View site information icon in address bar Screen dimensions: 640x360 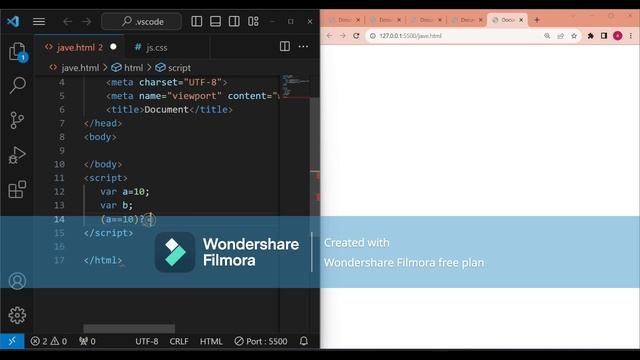pyautogui.click(x=372, y=36)
